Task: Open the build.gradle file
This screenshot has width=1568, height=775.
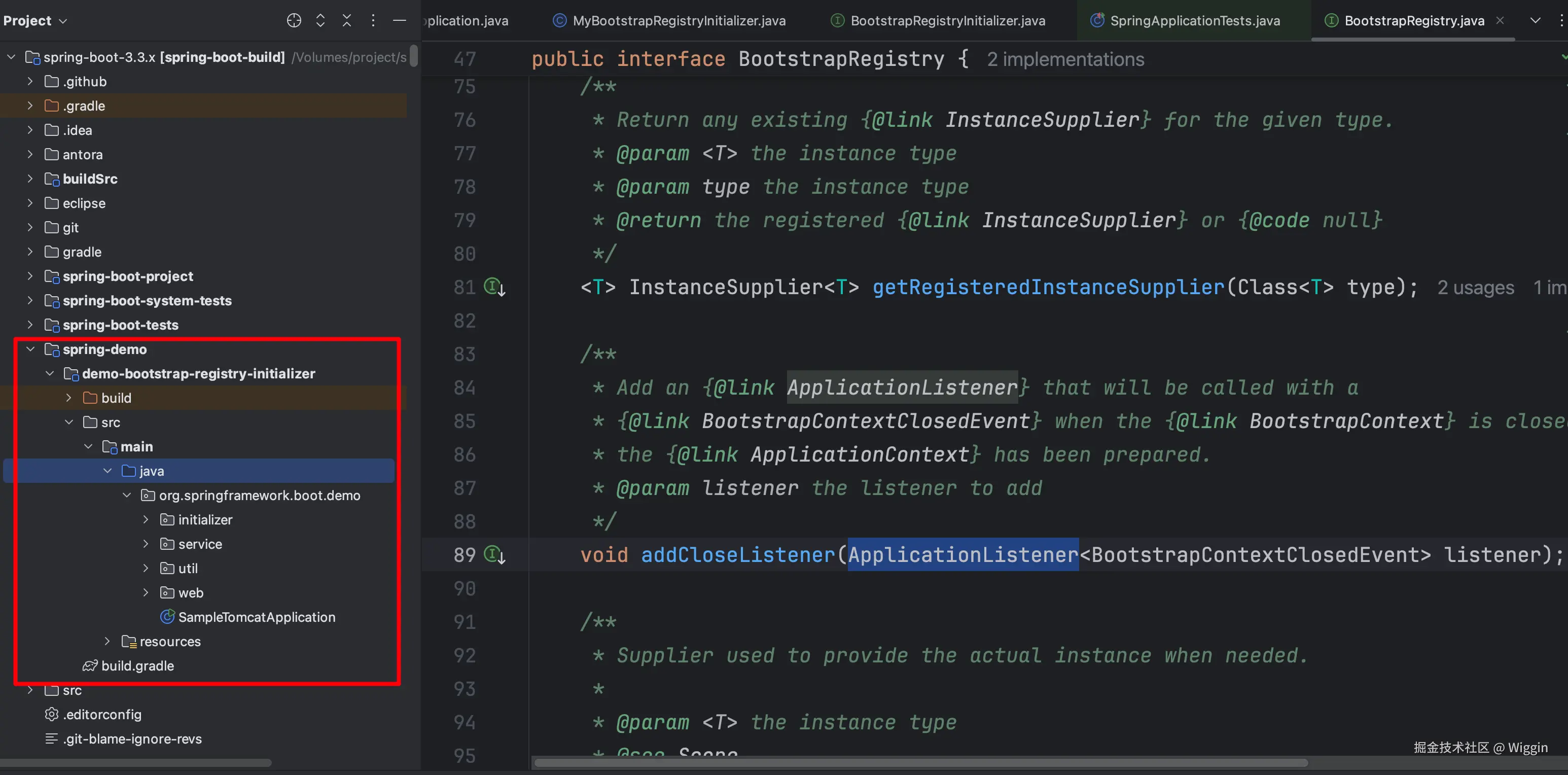Action: (137, 665)
